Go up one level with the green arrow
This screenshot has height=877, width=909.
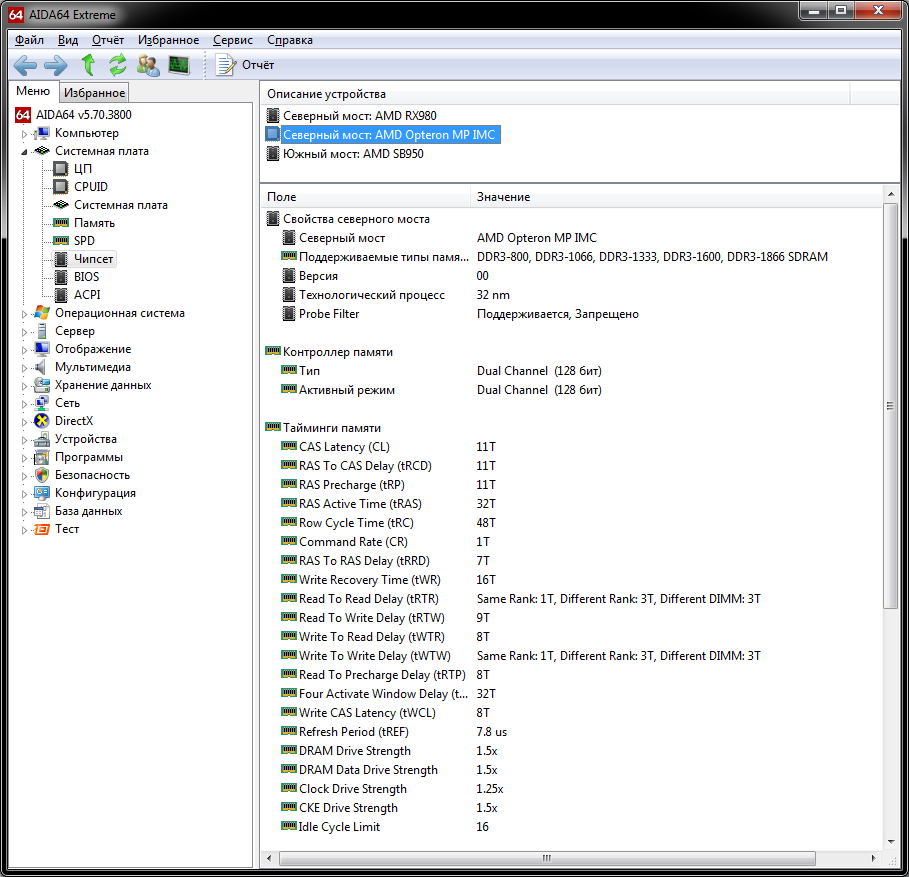point(89,64)
